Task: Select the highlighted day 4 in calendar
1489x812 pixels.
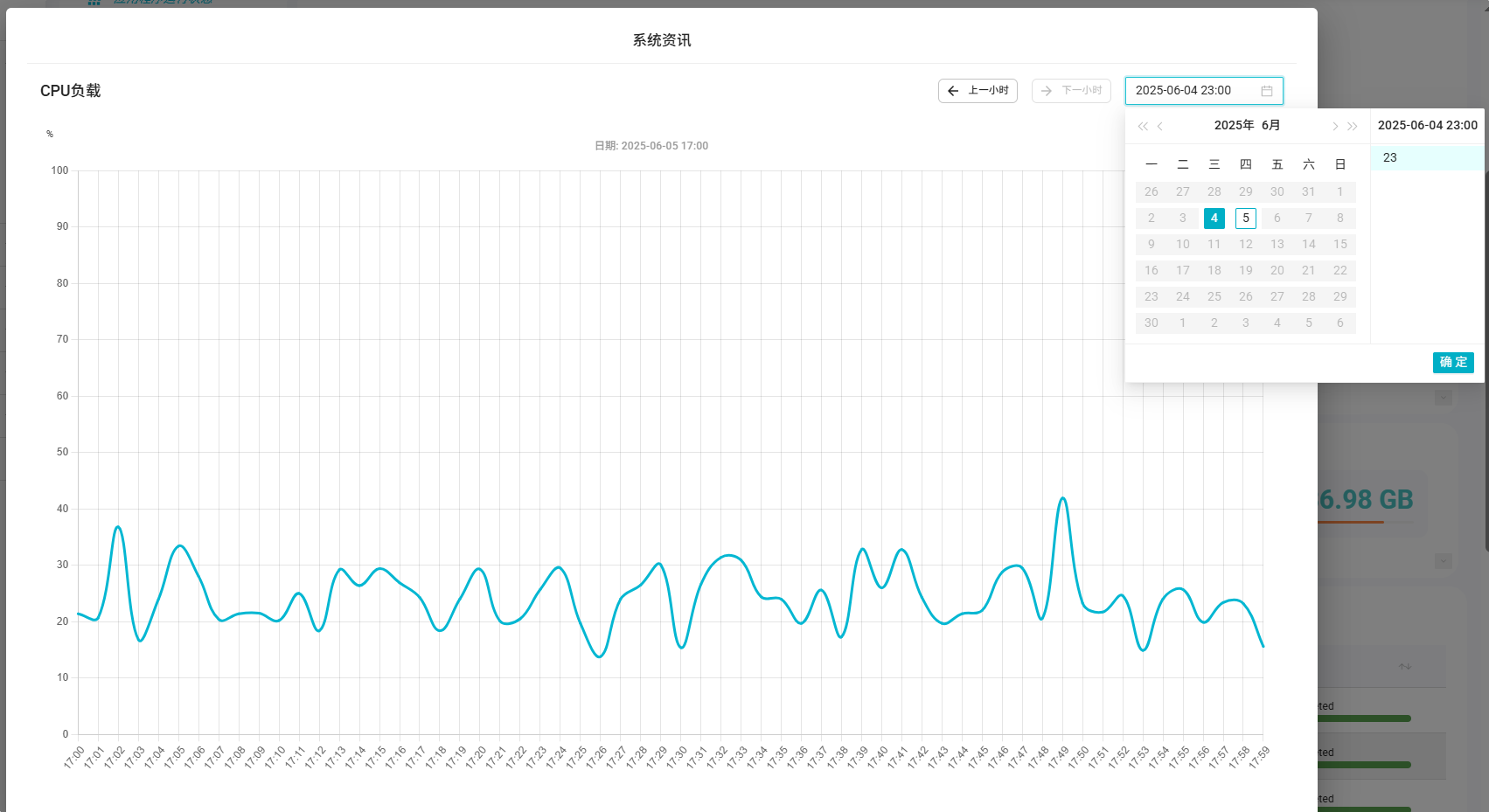Action: point(1214,219)
